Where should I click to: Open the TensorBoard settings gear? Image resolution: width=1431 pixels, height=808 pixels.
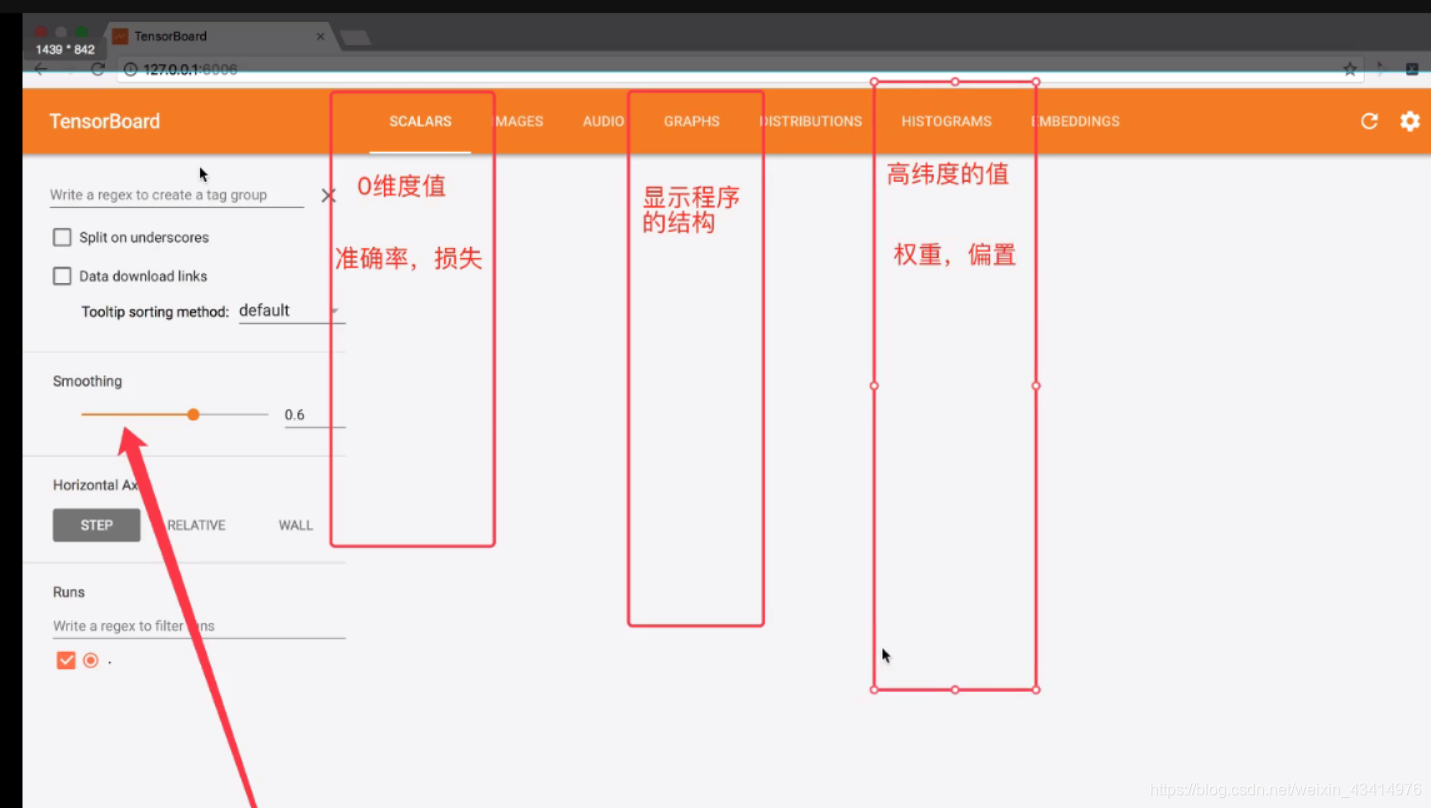pyautogui.click(x=1410, y=121)
